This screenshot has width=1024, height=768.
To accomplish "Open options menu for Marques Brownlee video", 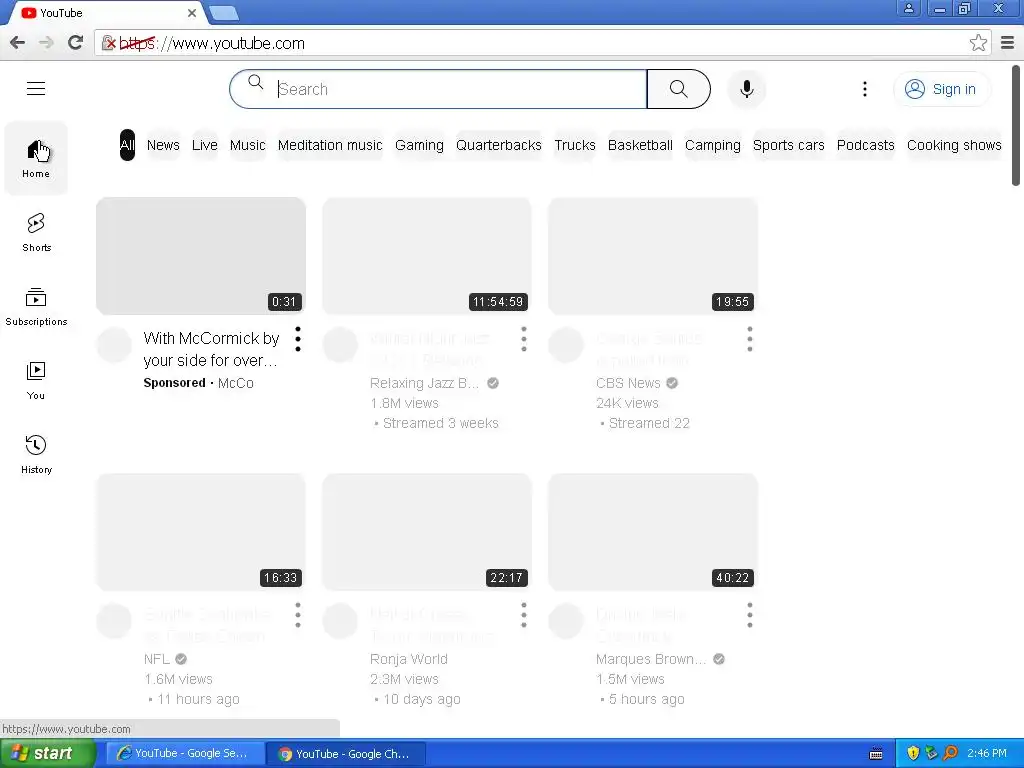I will point(750,615).
